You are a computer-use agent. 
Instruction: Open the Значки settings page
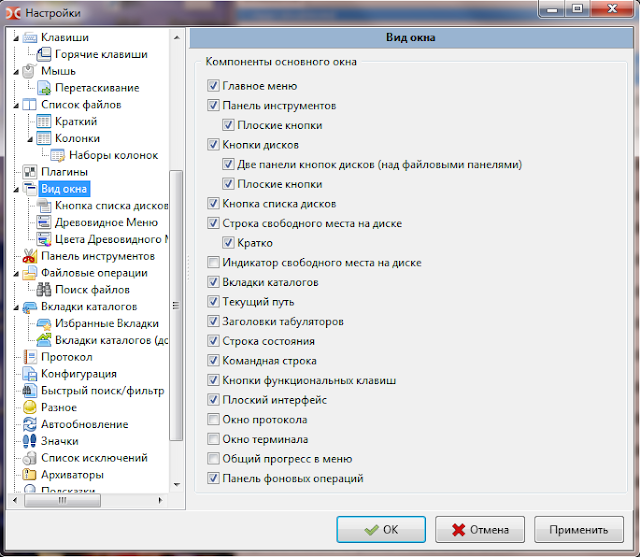pos(60,441)
